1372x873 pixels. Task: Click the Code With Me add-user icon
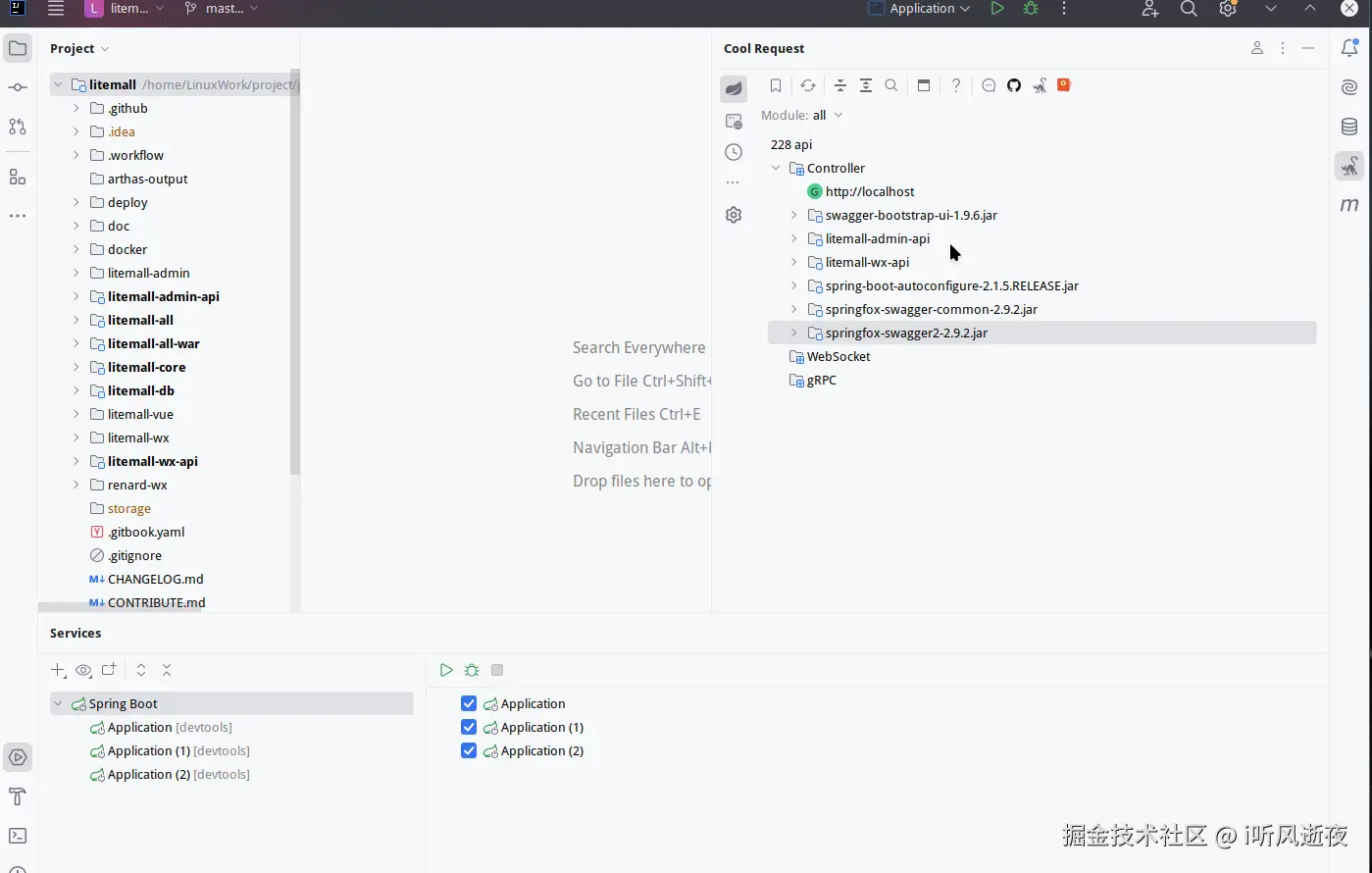[x=1150, y=9]
